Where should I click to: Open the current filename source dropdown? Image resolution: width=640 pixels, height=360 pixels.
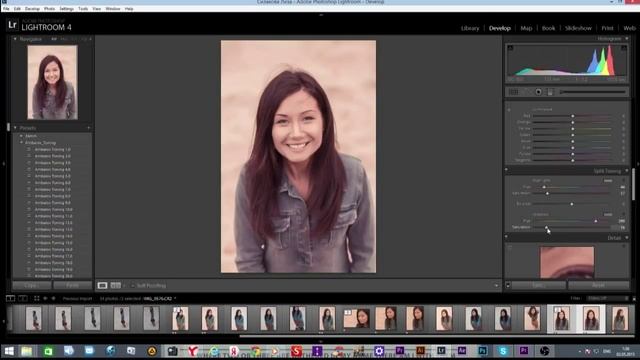point(175,298)
